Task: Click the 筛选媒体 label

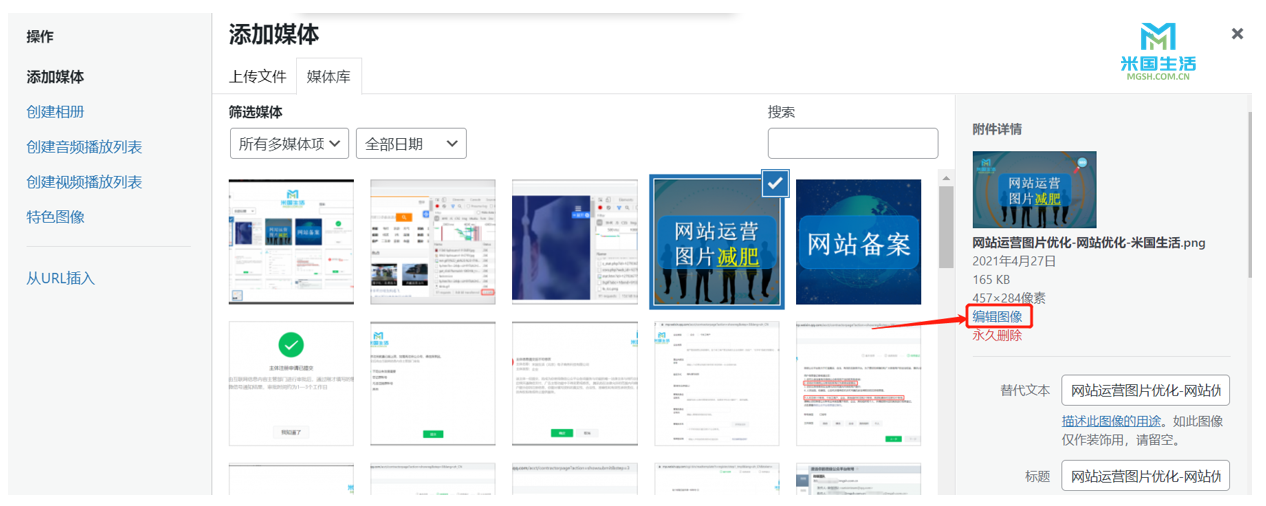Action: tap(256, 112)
